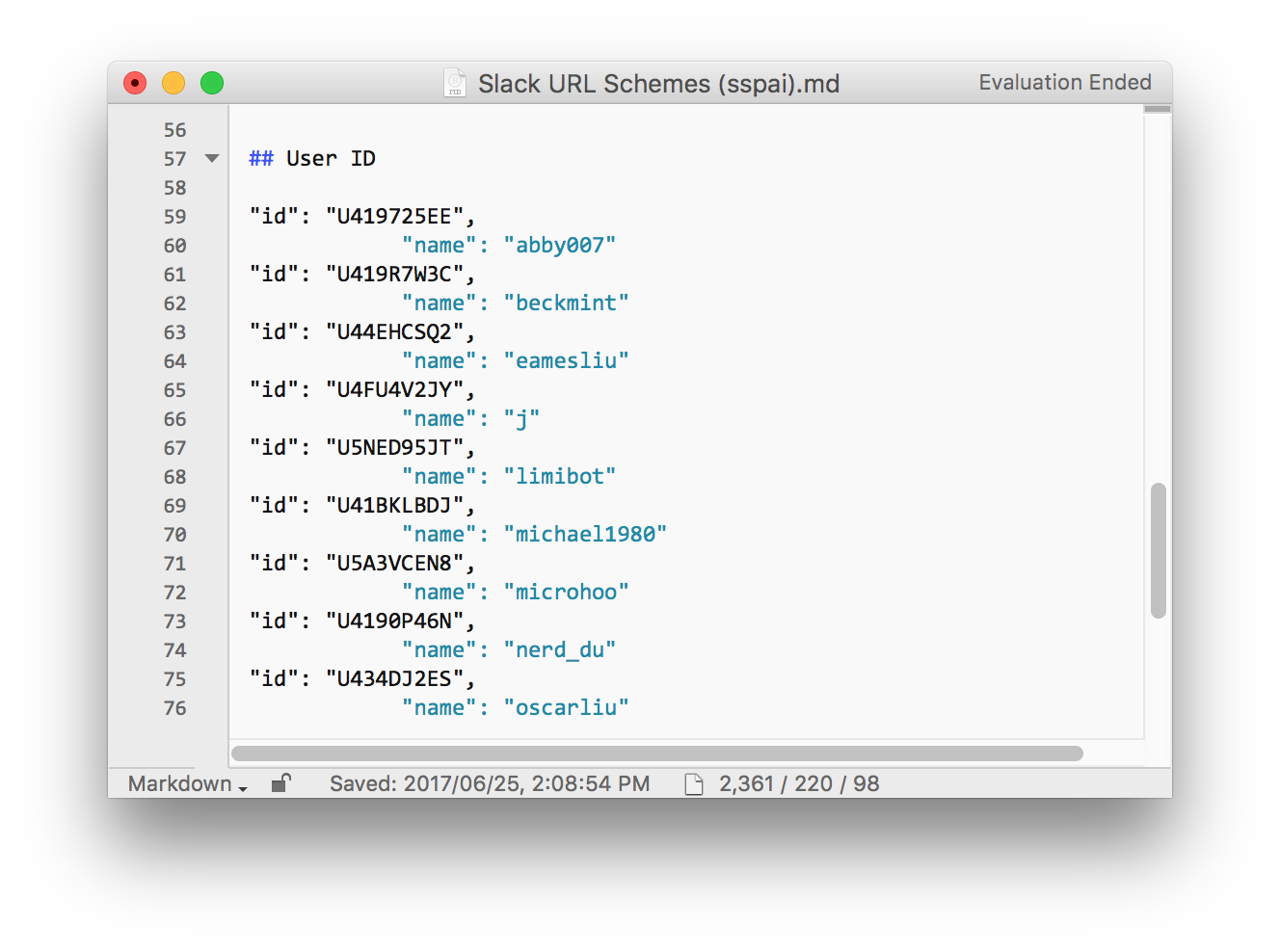Zoom window using green button
The width and height of the screenshot is (1280, 952).
(x=212, y=84)
